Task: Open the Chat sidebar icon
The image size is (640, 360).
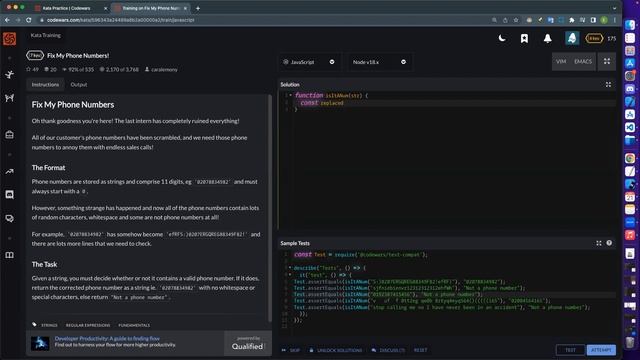Action: point(9,194)
